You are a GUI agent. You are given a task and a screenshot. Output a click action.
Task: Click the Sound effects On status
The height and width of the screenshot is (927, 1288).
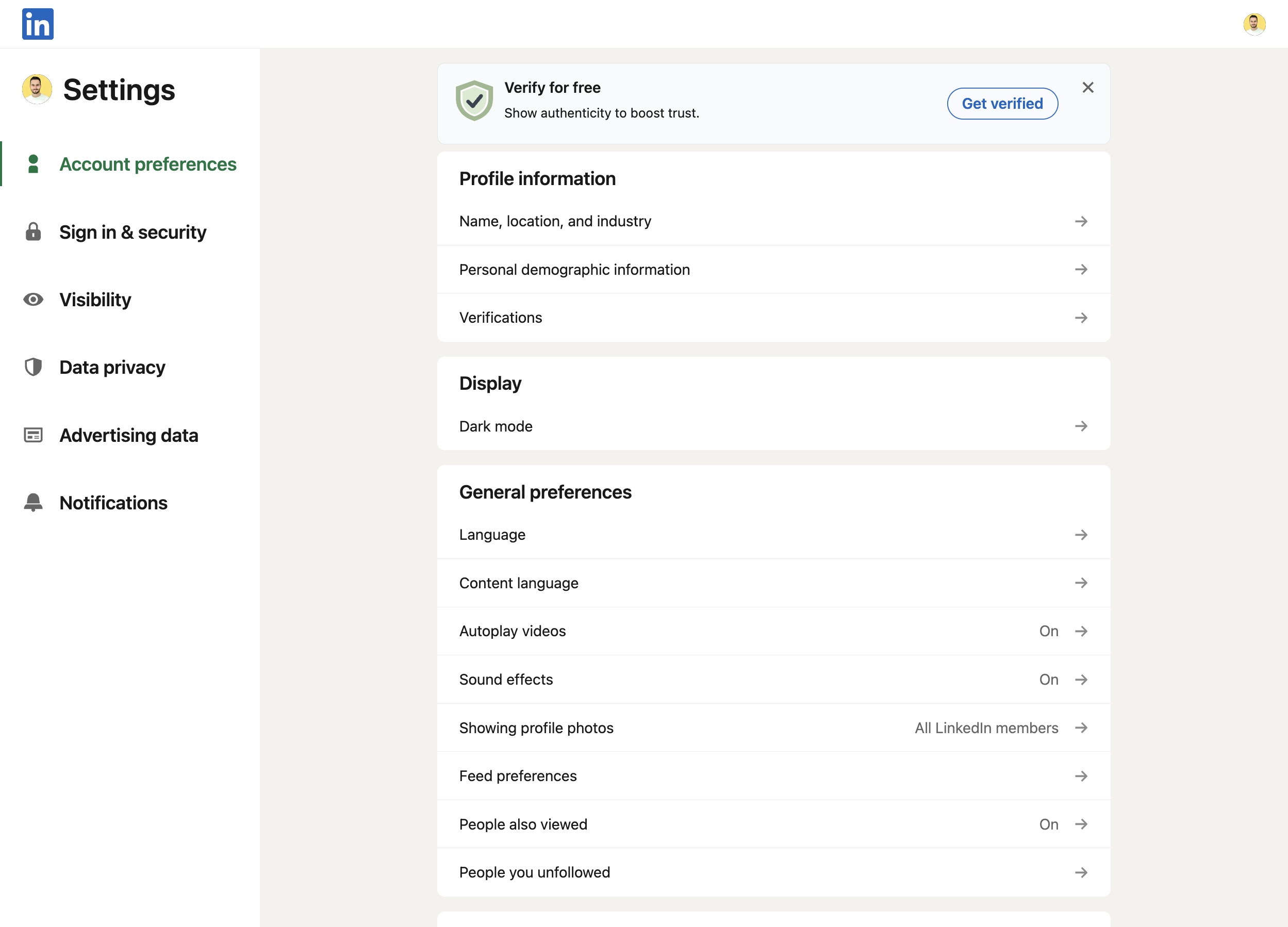1048,680
